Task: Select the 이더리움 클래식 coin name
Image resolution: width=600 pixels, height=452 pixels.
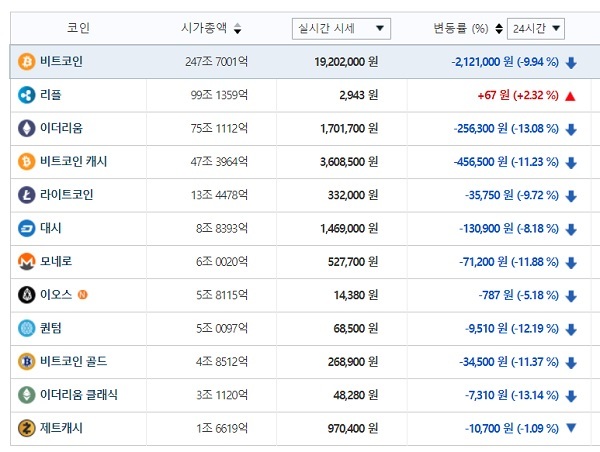Action: [x=79, y=394]
